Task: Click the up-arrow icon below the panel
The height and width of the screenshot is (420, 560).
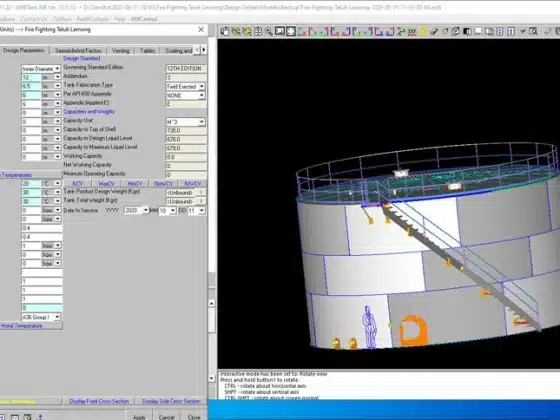Action: pos(40,417)
